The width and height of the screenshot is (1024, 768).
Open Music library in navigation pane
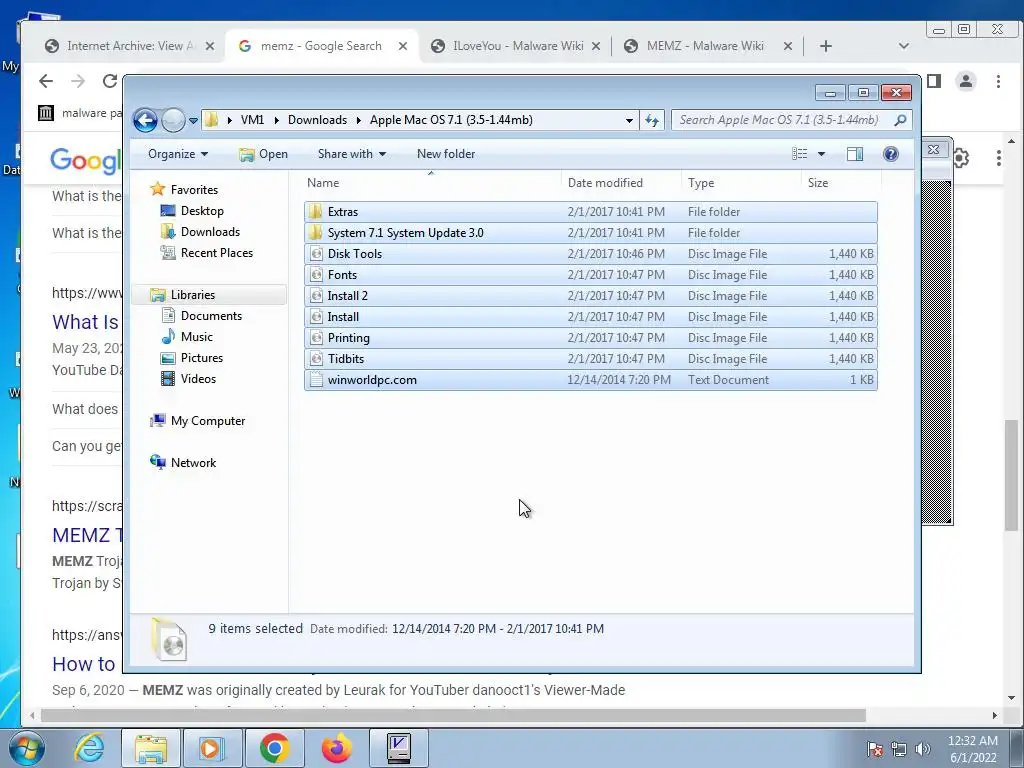[197, 336]
